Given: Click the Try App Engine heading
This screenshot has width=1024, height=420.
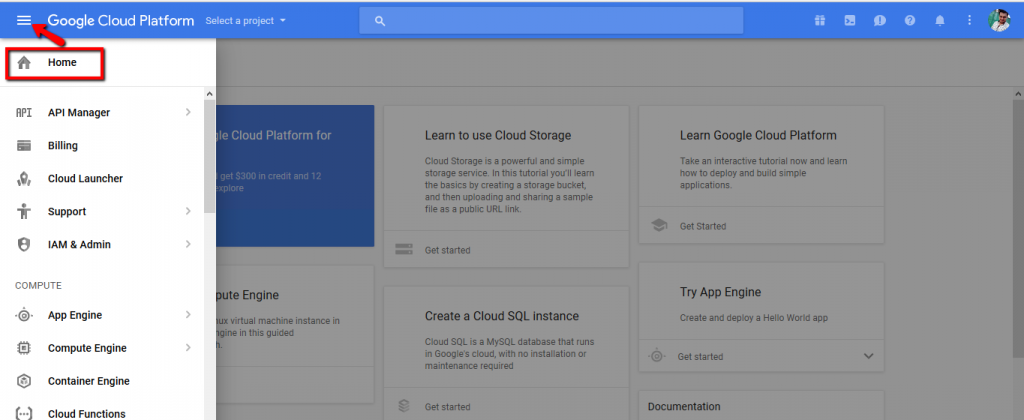Looking at the screenshot, I should tap(720, 292).
